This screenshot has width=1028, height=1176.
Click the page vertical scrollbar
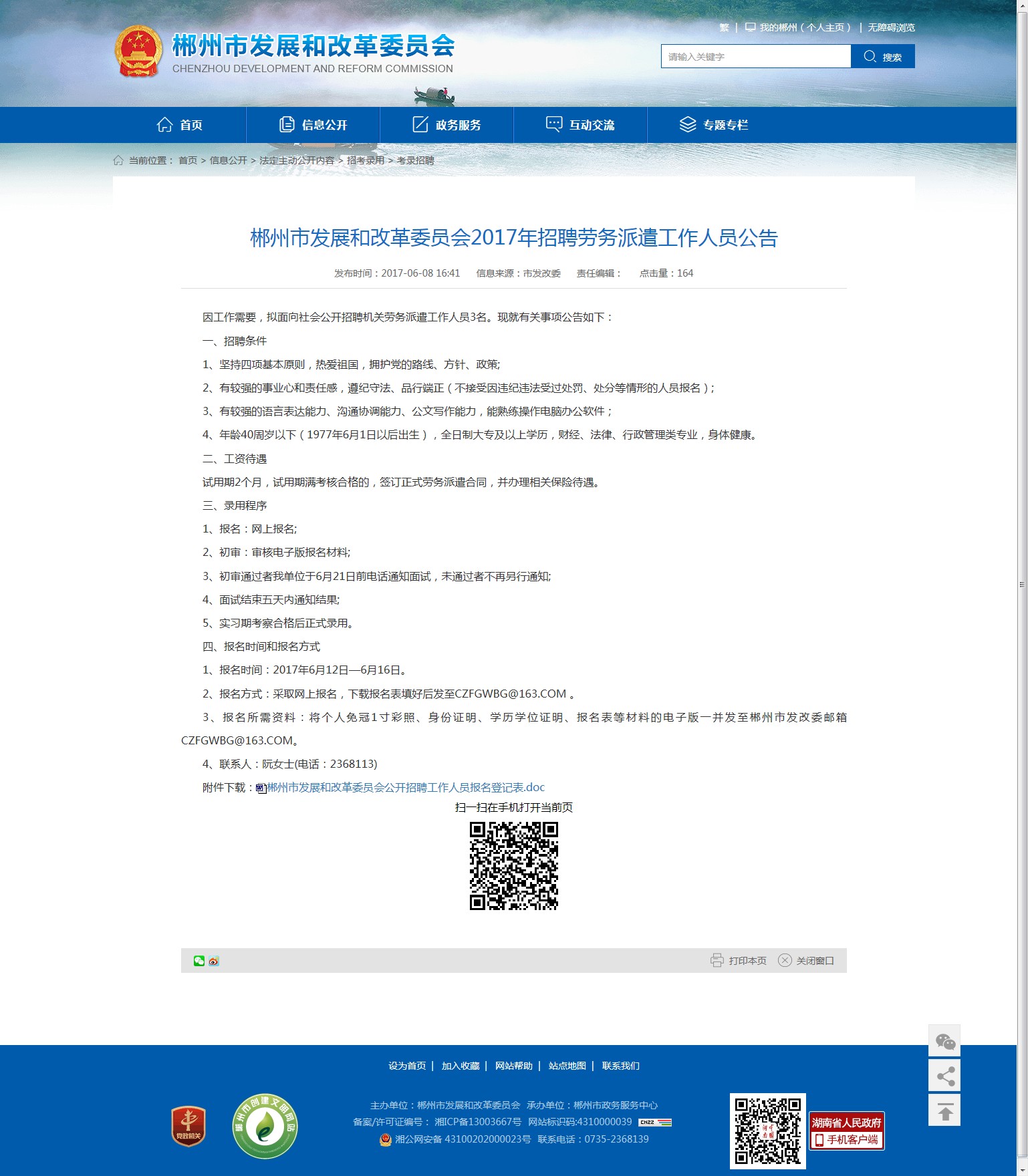[1022, 585]
